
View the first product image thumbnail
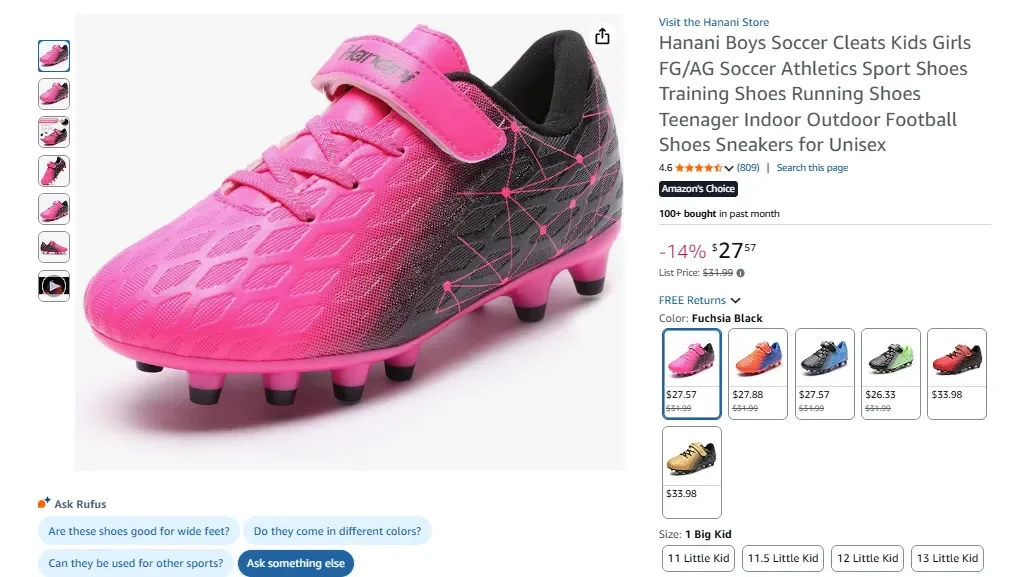54,56
